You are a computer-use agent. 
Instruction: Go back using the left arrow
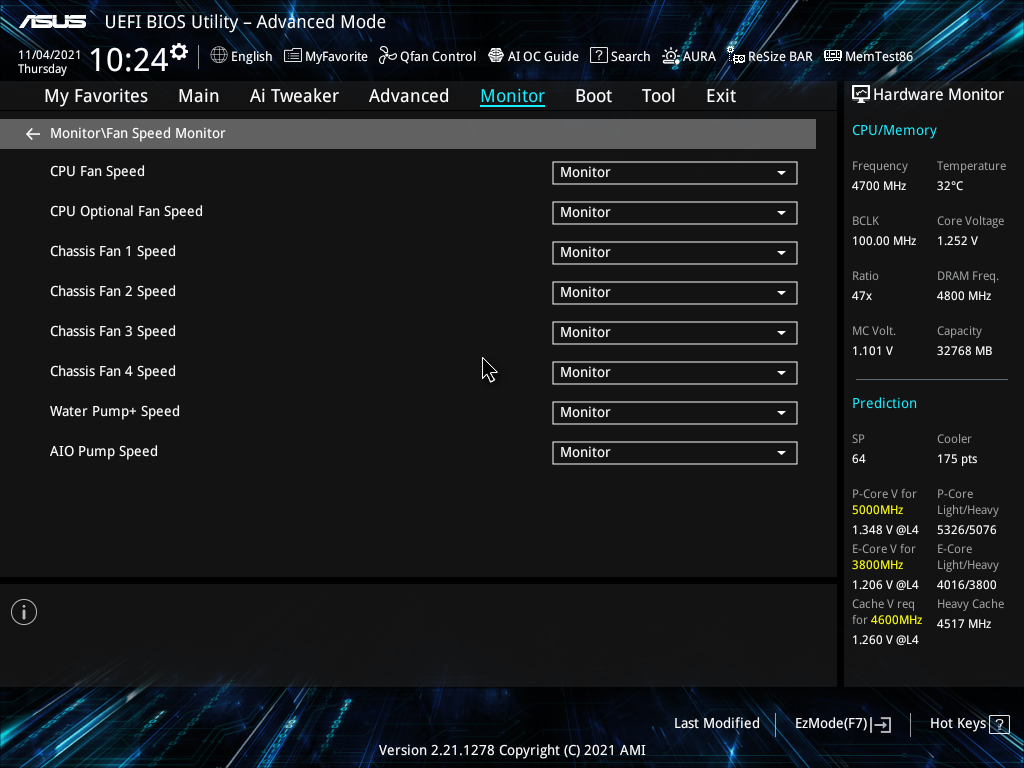[33, 134]
